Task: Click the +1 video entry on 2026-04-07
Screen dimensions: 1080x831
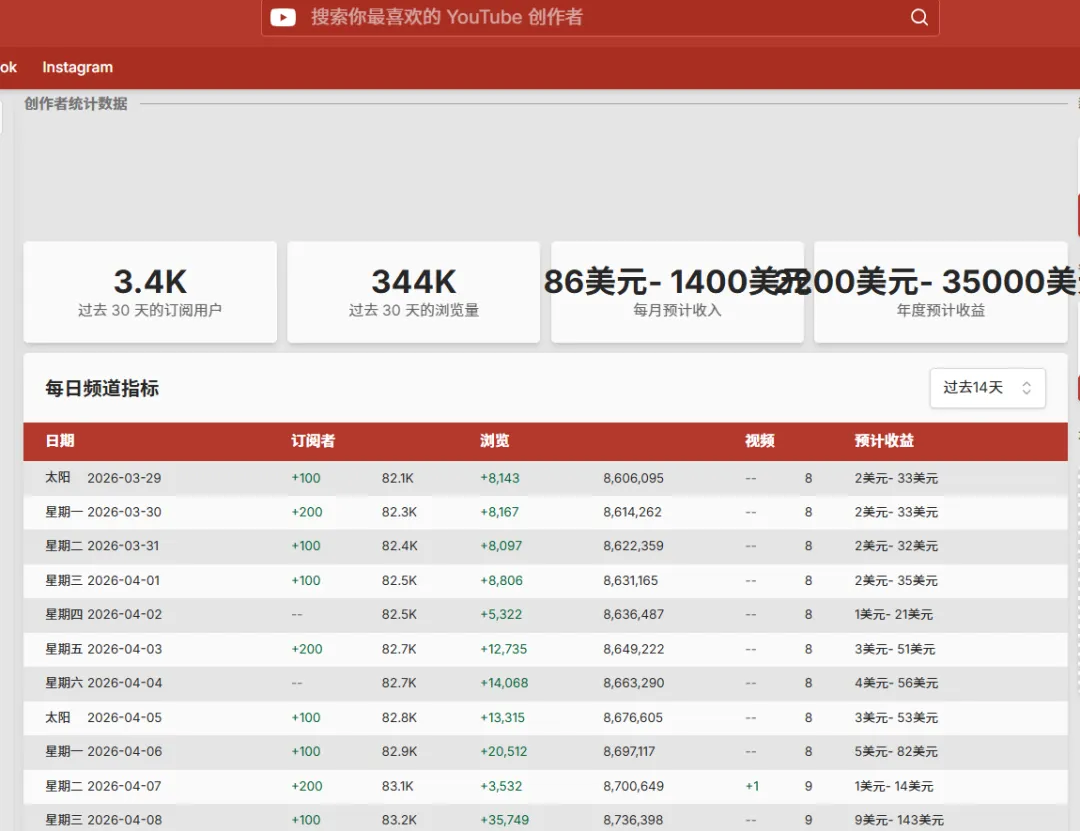Action: [x=752, y=786]
